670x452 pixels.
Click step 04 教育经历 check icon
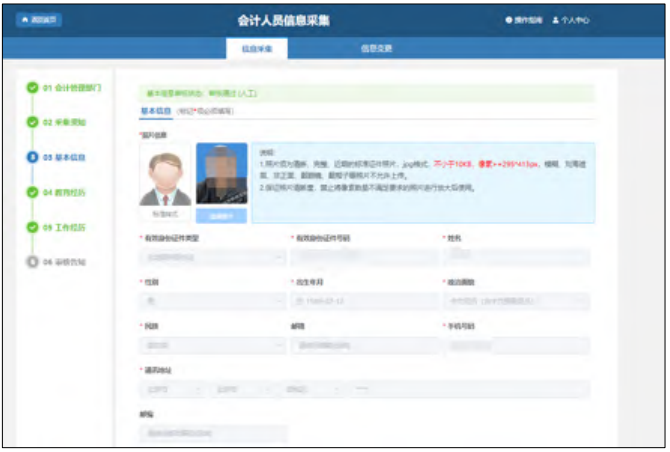[33, 193]
